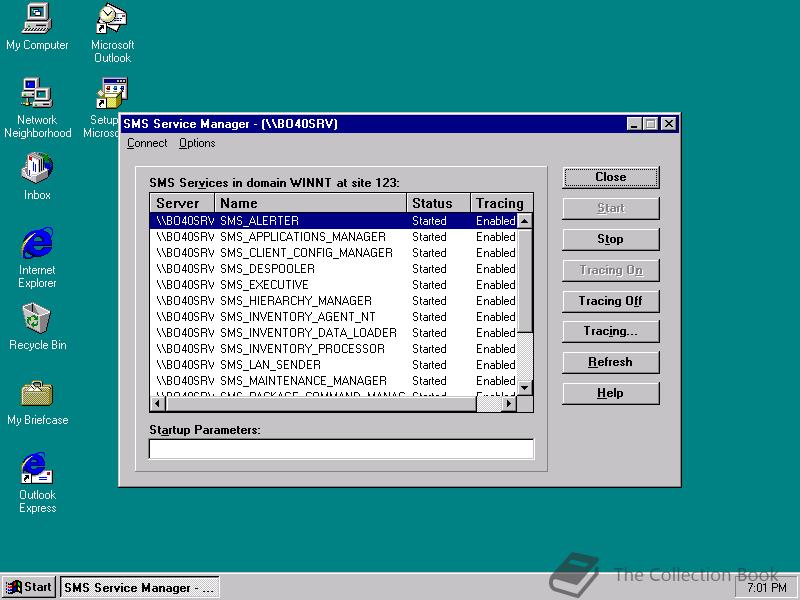Click the list's scroll down arrow

[525, 388]
